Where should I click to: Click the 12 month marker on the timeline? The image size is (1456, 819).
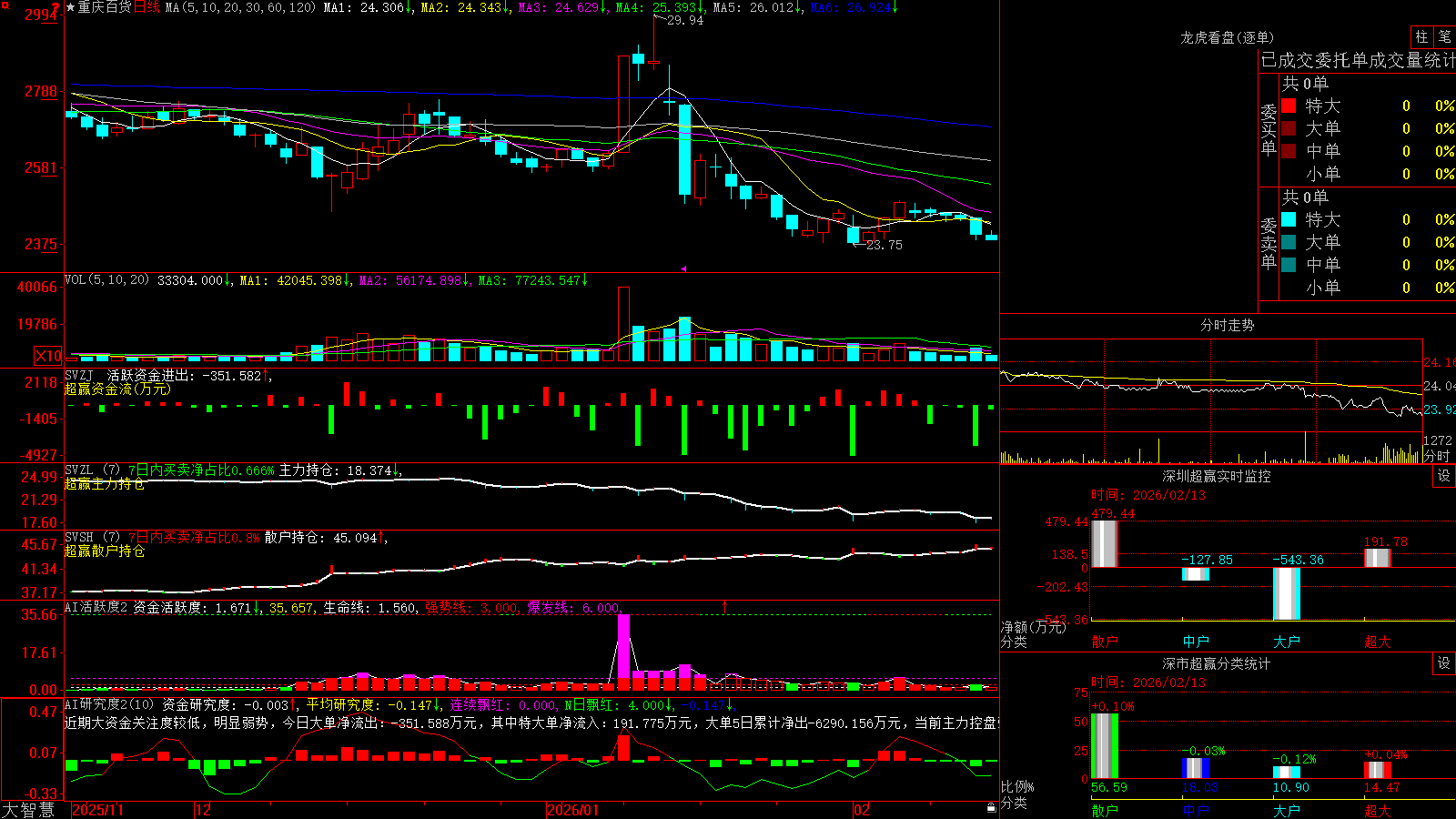203,810
